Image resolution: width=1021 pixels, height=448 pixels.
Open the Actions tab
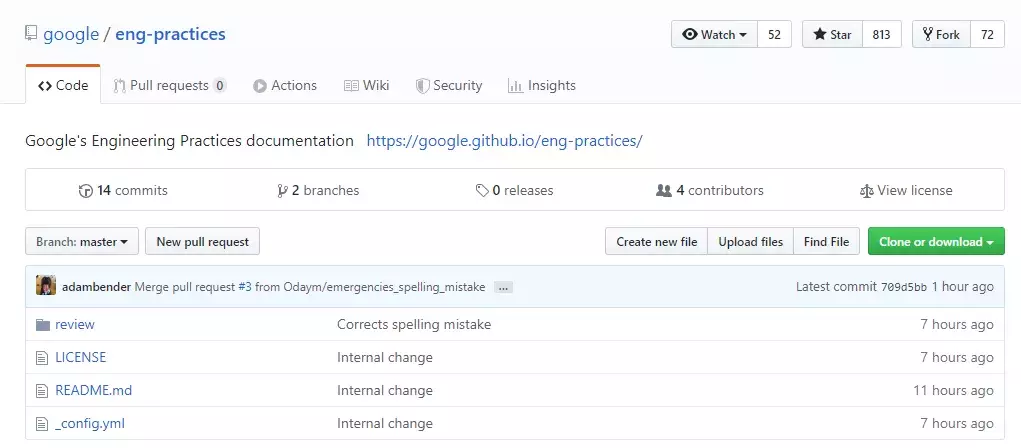tap(285, 85)
